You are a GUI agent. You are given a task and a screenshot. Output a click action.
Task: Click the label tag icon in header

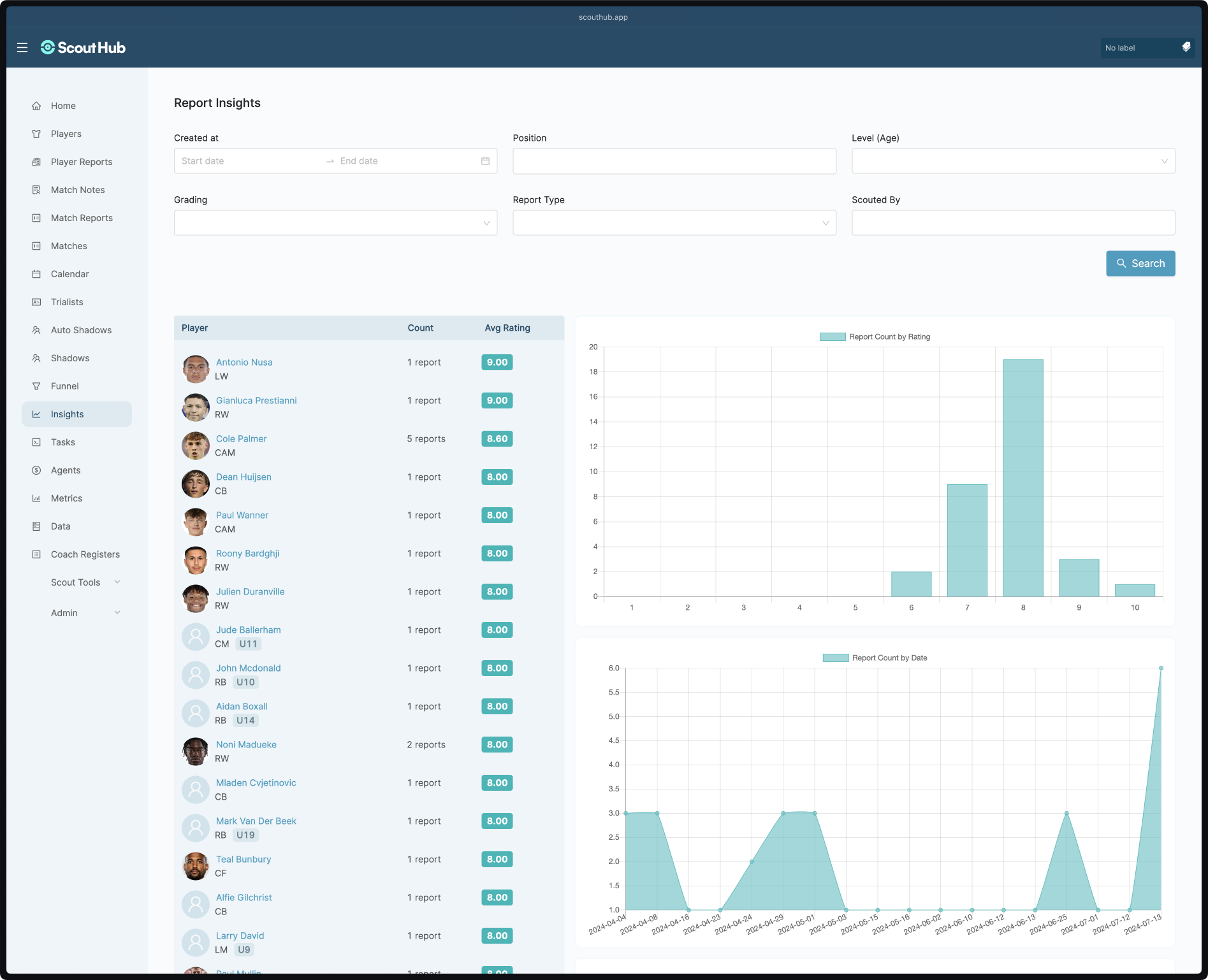(x=1186, y=47)
